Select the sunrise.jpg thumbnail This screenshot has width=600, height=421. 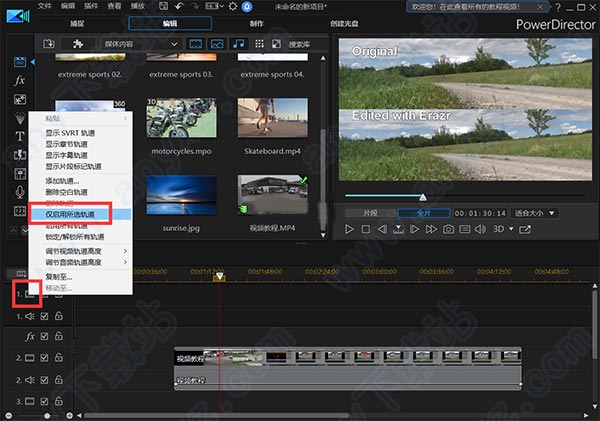tap(181, 196)
